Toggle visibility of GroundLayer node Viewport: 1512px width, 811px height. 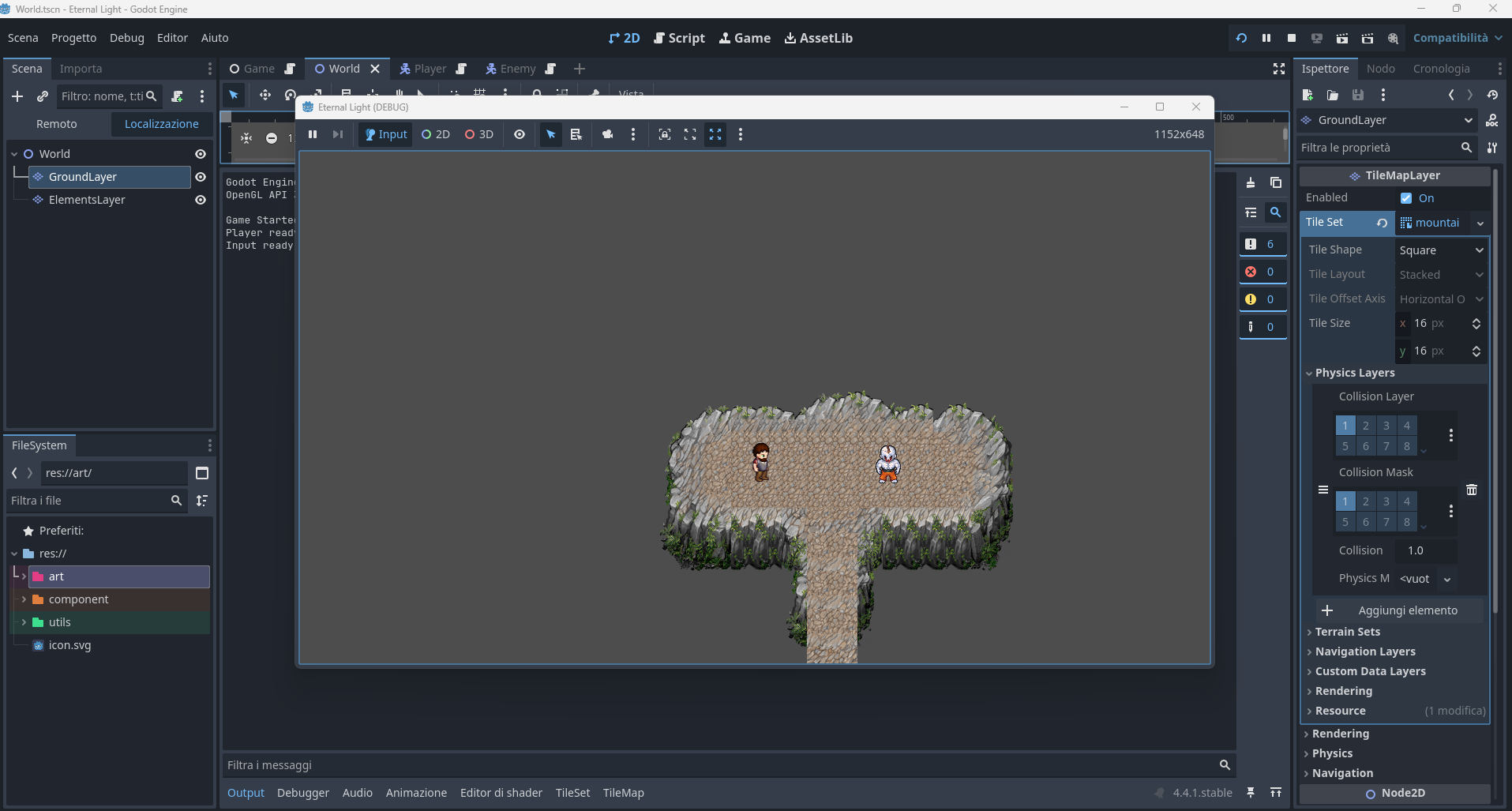pos(201,177)
